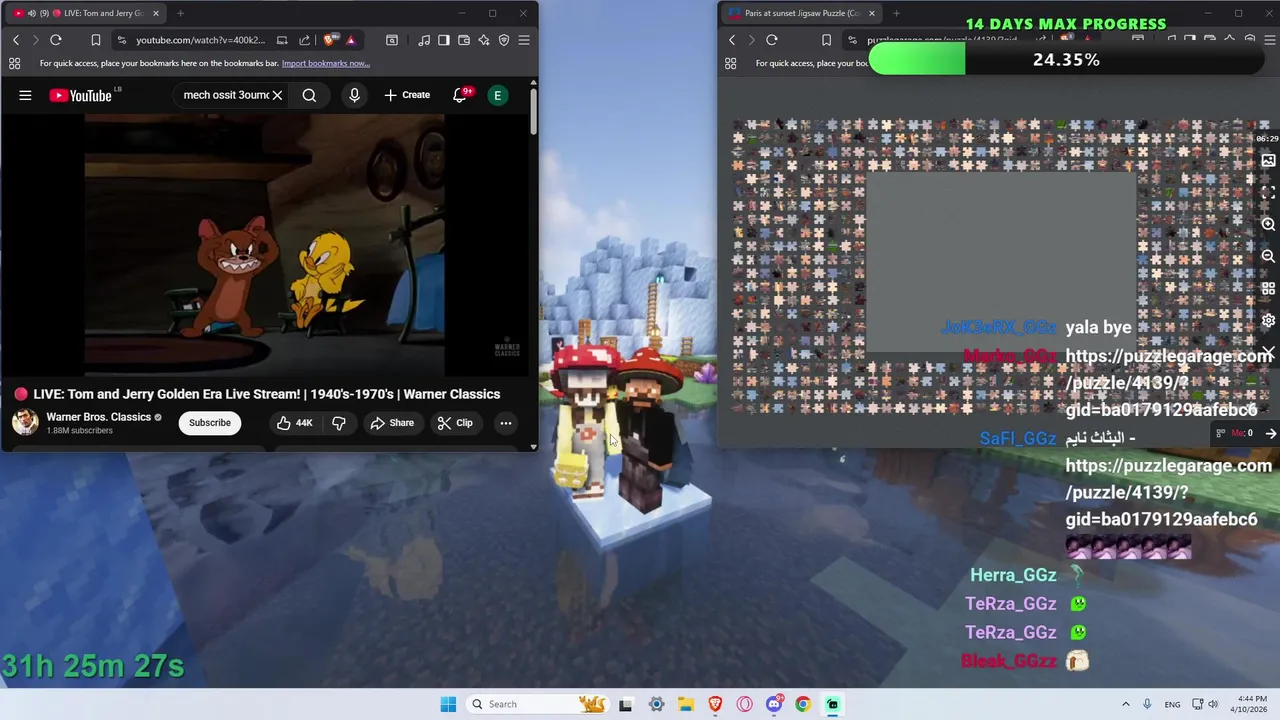Open apps grid in YouTube bookmarks bar
Screen dimensions: 1280x720
[14, 63]
